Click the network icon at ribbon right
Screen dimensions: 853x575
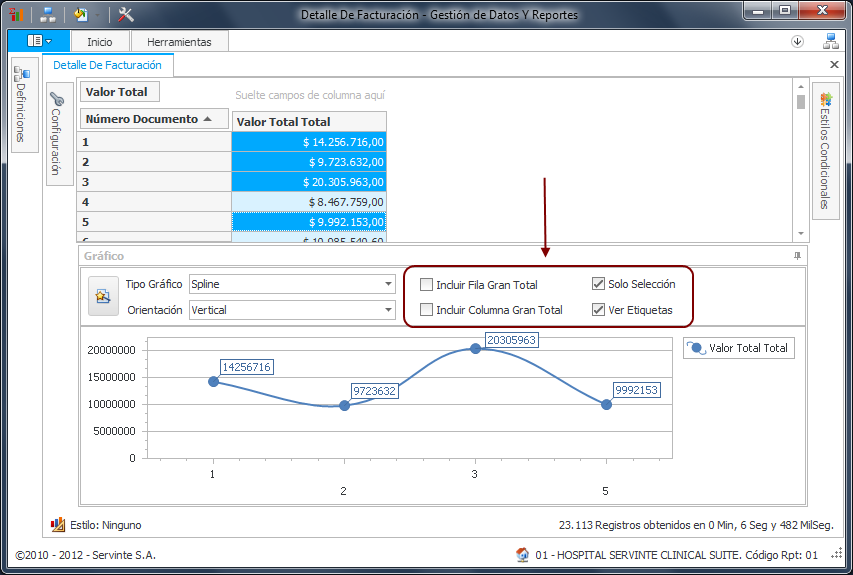coord(830,41)
